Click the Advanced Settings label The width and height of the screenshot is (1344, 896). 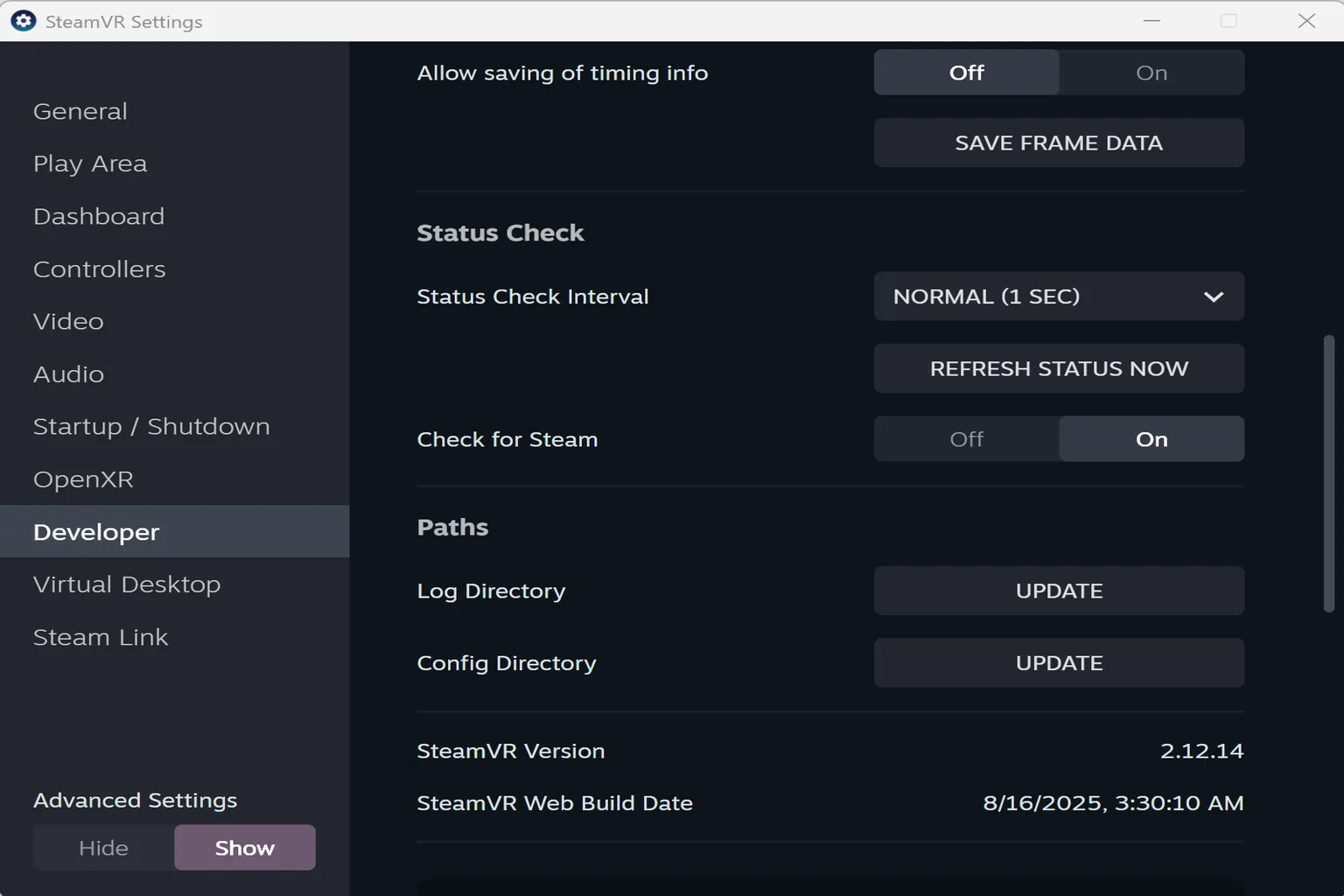tap(135, 801)
